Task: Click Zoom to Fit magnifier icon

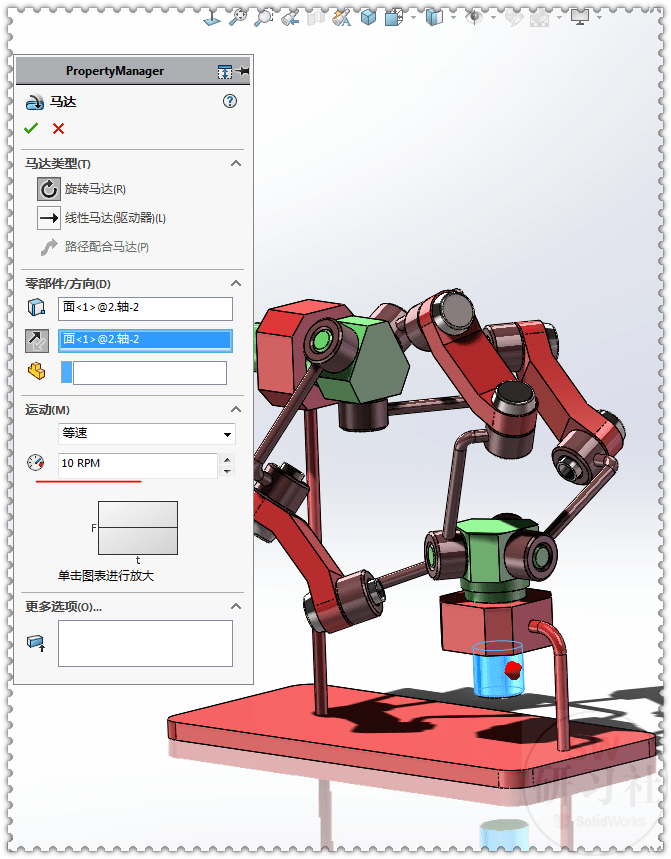Action: (238, 17)
